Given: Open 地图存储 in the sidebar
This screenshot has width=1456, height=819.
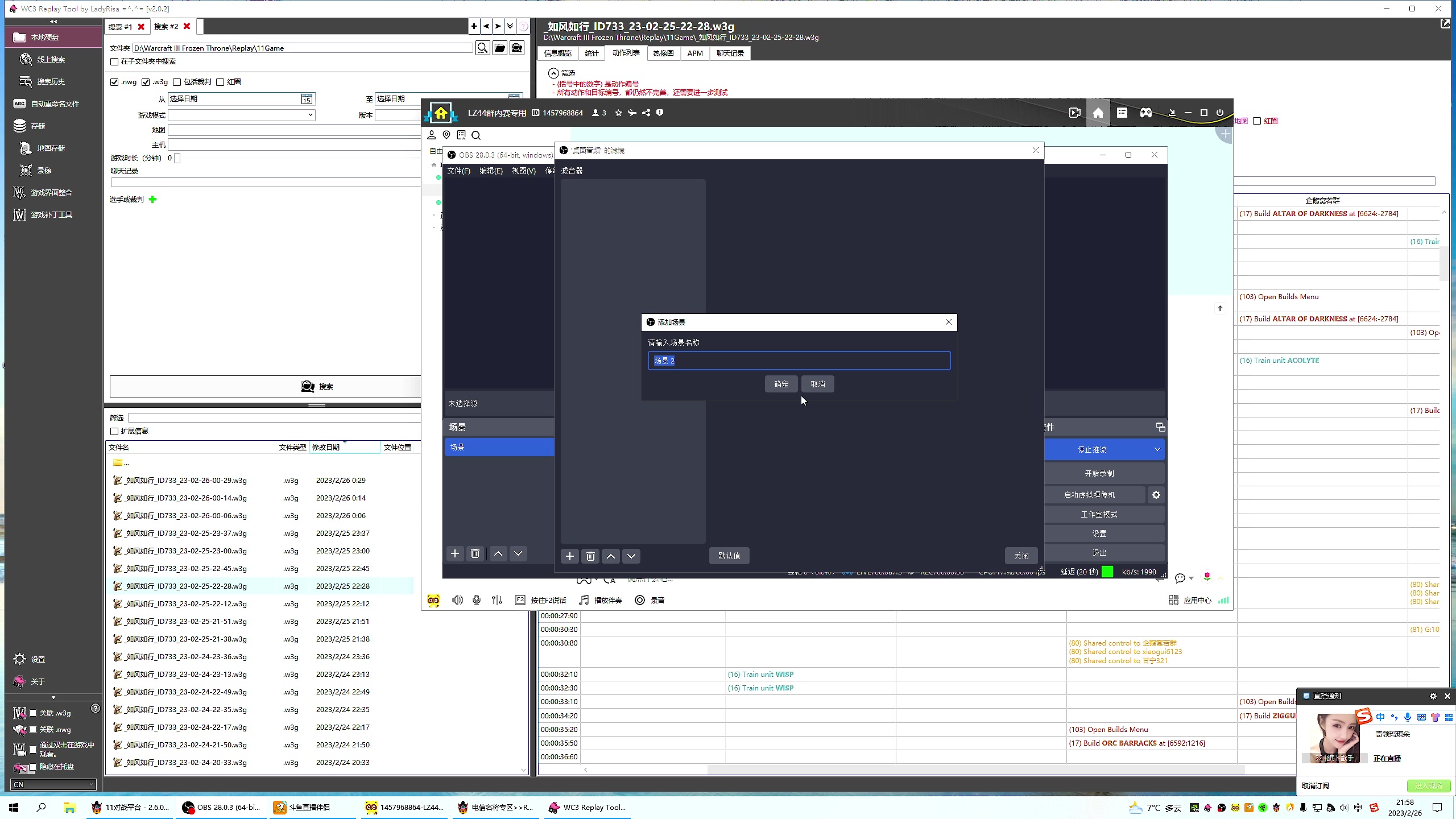Looking at the screenshot, I should 51,148.
